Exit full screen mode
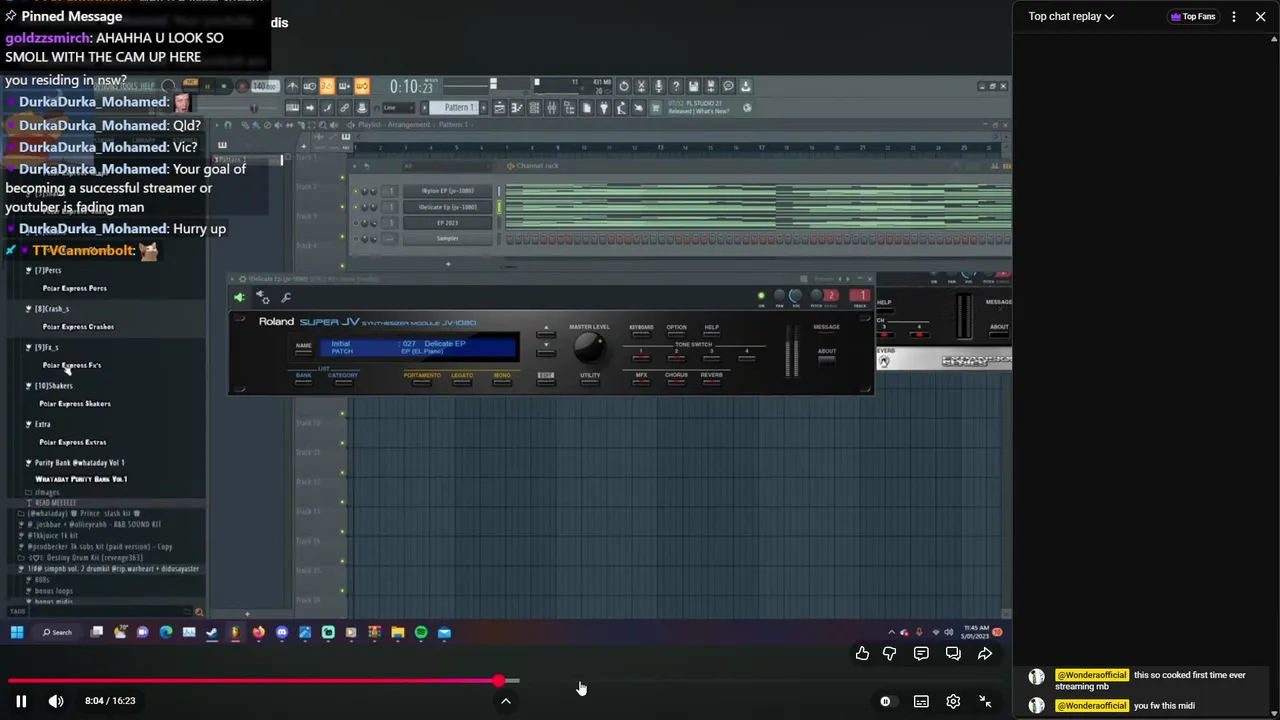The image size is (1280, 720). 985,701
